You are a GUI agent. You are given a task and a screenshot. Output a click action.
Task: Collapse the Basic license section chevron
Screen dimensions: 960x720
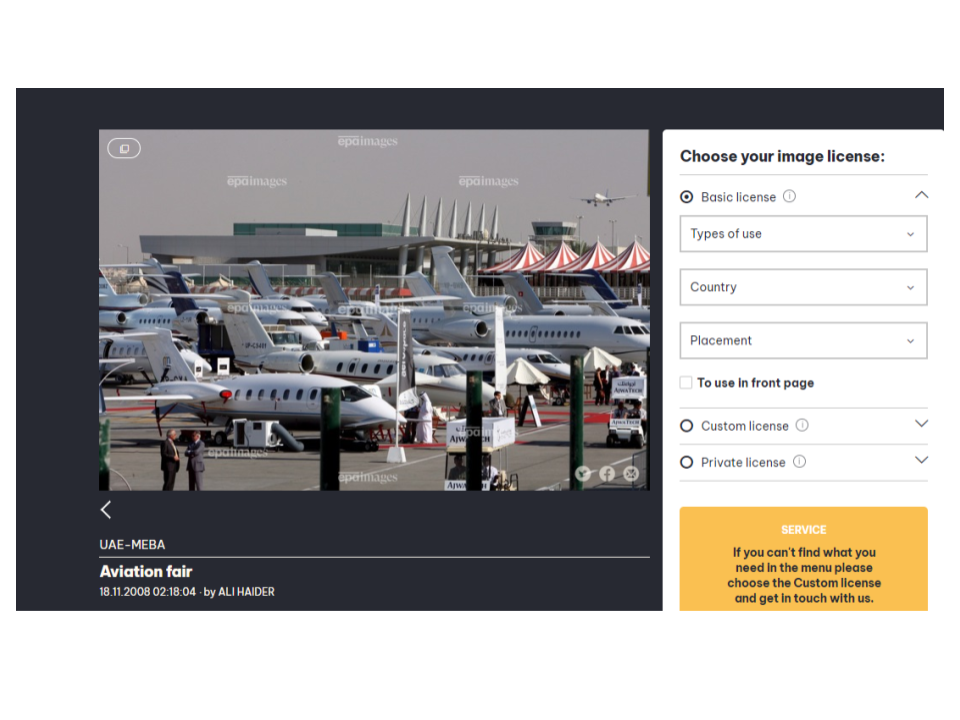(921, 195)
